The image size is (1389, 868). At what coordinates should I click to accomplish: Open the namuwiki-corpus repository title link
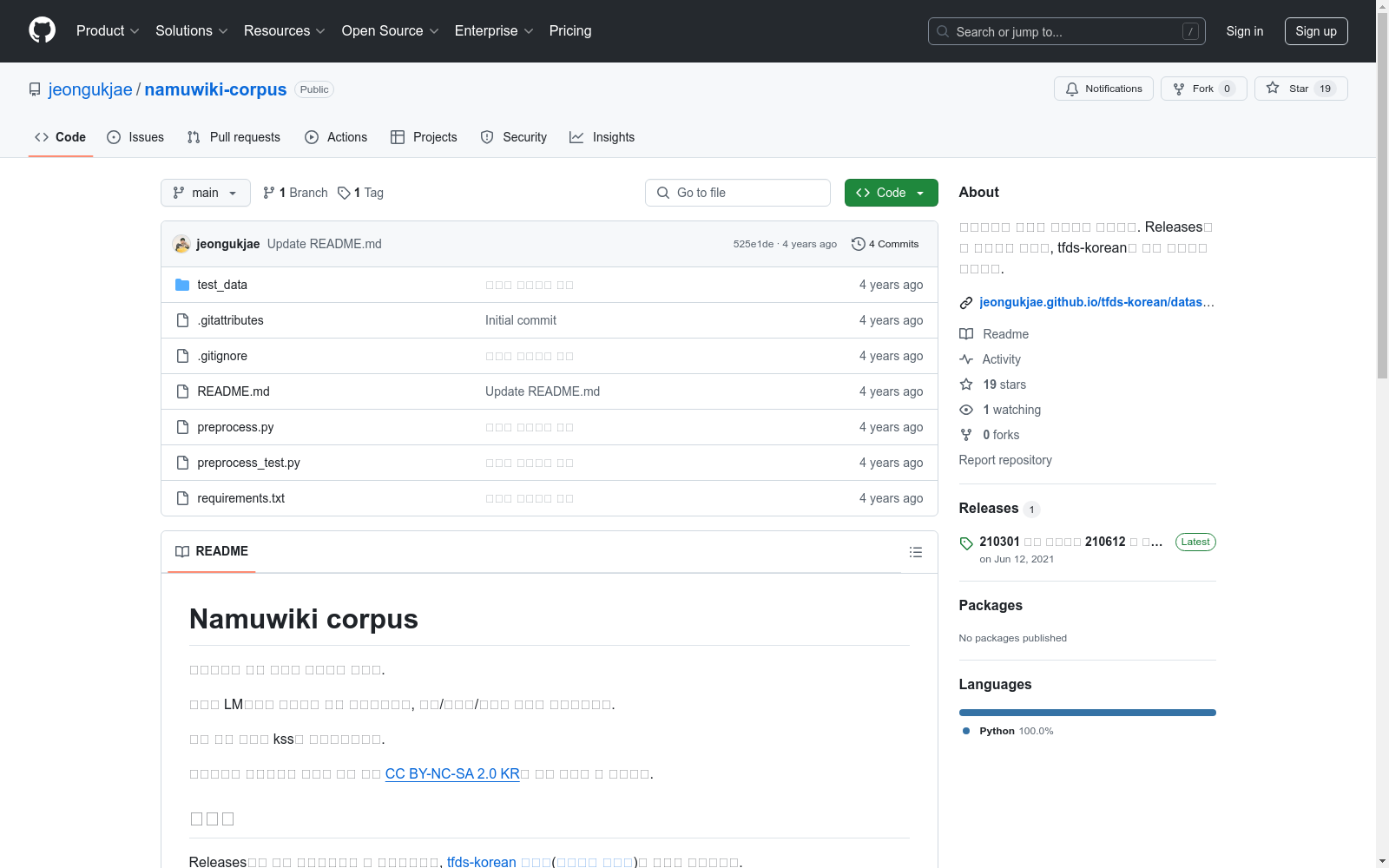[215, 89]
